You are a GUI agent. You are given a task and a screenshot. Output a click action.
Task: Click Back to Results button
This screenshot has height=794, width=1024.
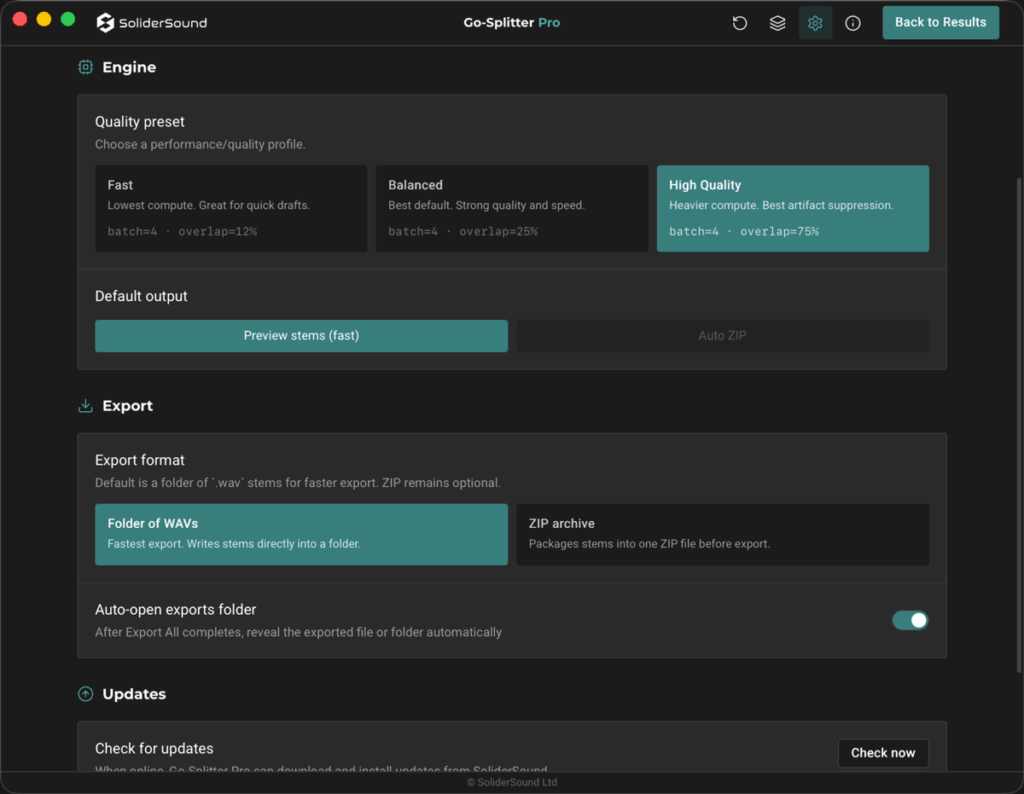940,22
